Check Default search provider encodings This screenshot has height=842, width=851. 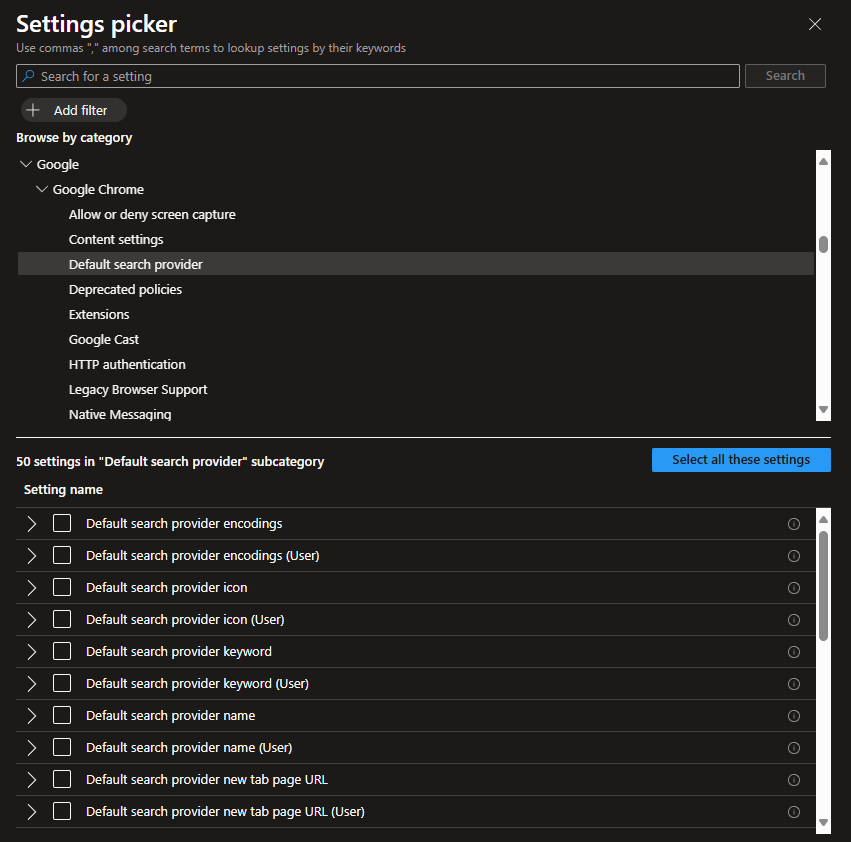tap(62, 523)
